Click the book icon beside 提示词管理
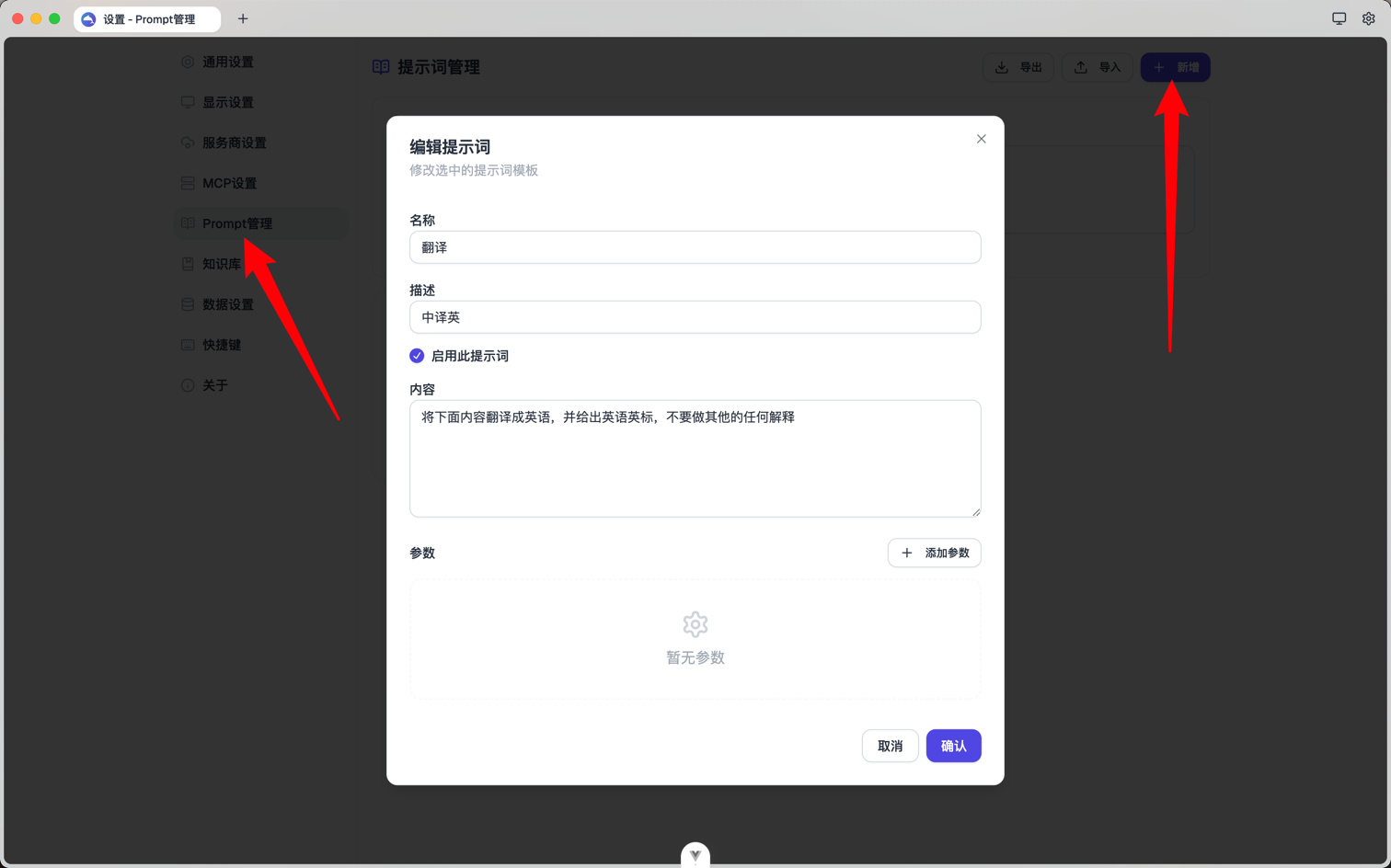 (x=381, y=67)
